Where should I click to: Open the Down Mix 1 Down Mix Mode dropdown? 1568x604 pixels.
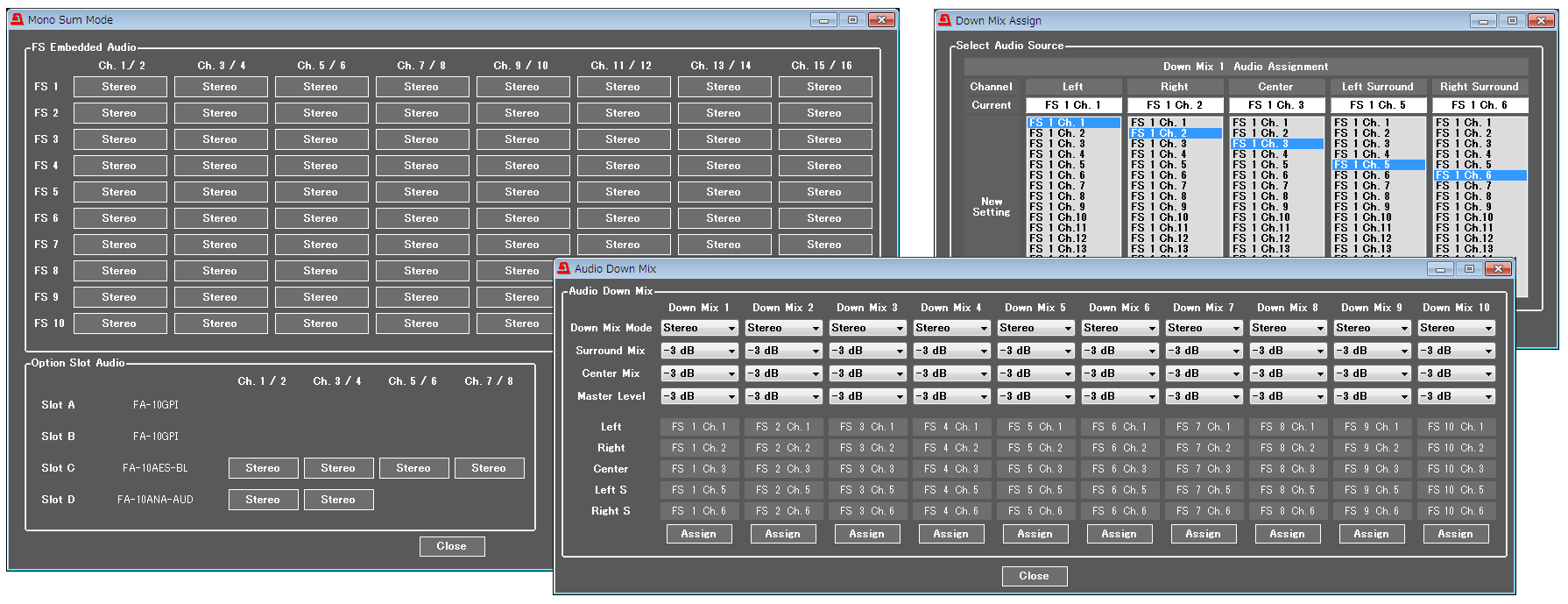pyautogui.click(x=699, y=328)
